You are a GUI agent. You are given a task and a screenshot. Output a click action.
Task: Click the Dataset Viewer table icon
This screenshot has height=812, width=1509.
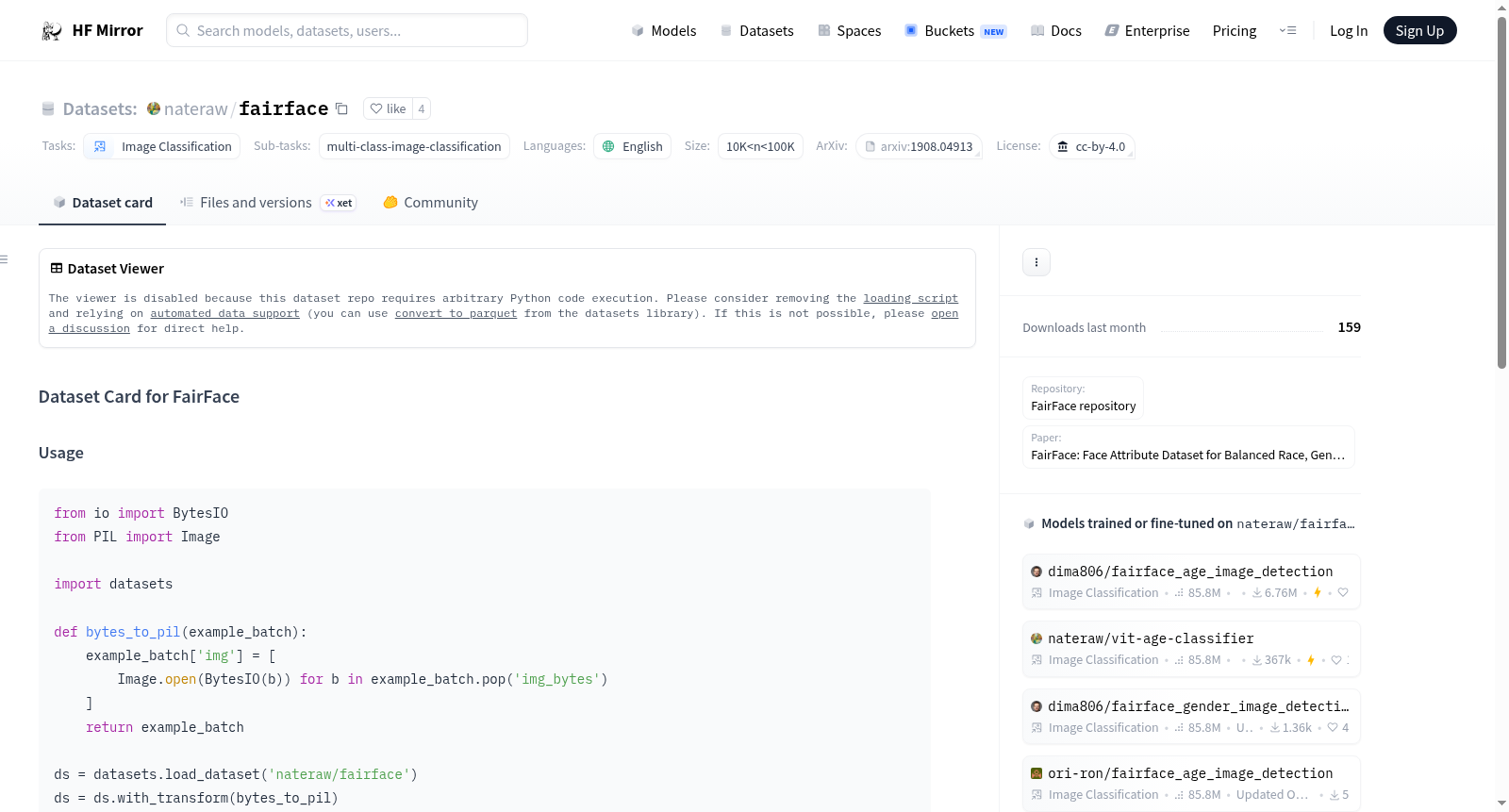point(57,269)
